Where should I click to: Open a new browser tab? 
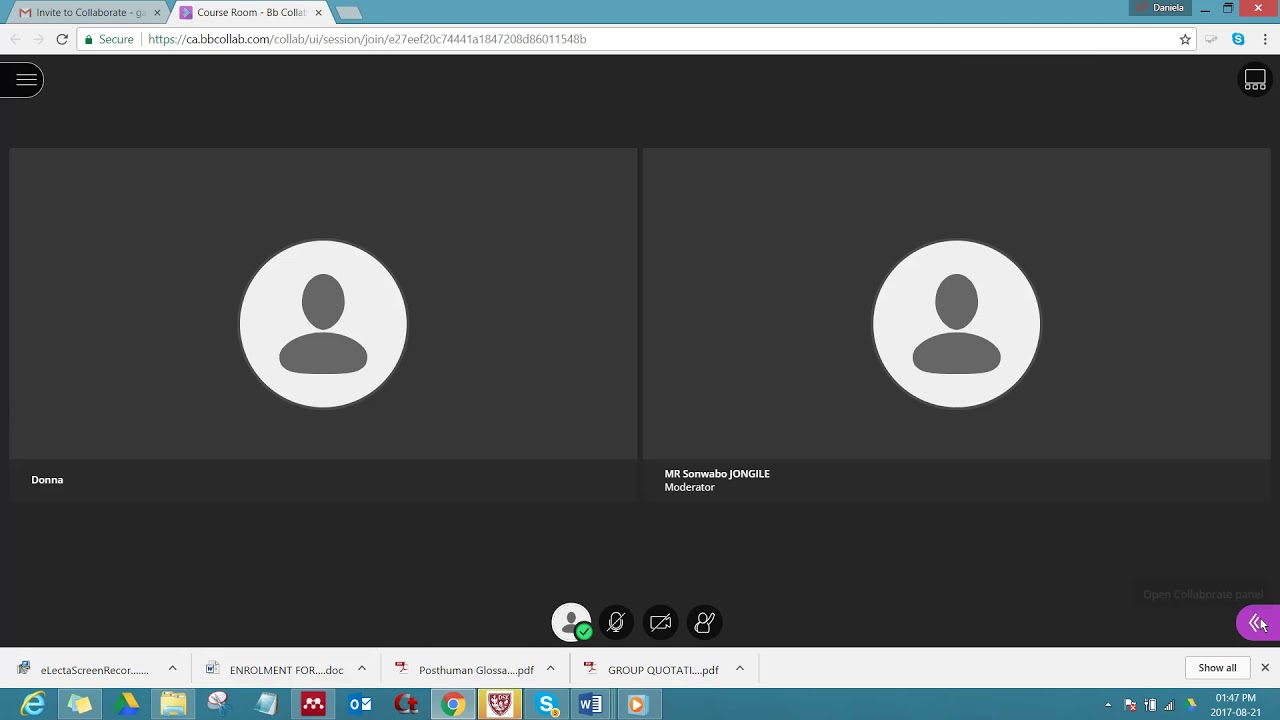point(348,13)
